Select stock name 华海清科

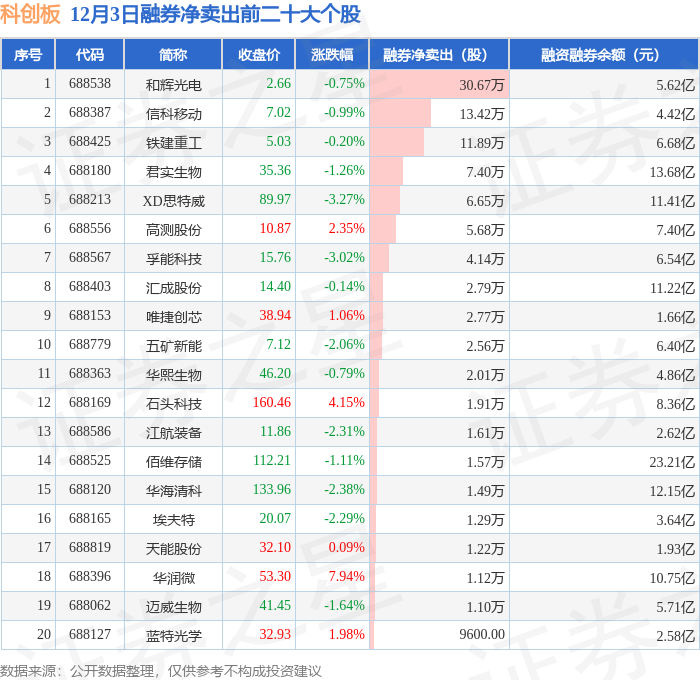[x=173, y=491]
